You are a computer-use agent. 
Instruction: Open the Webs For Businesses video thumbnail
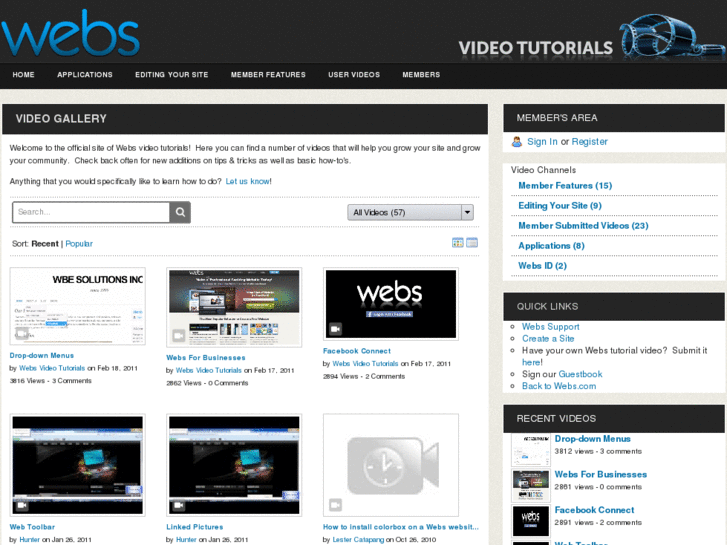[x=234, y=307]
